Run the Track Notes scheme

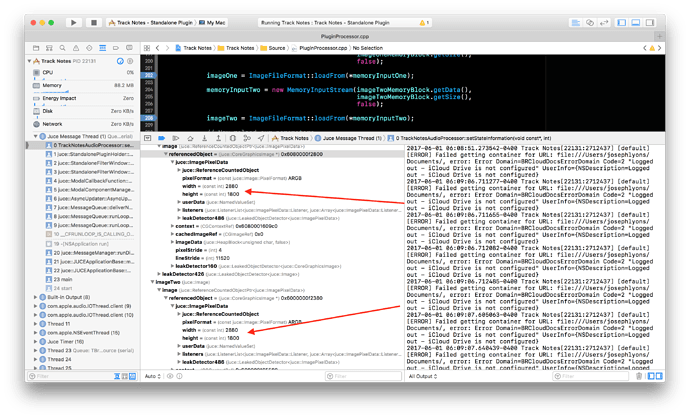[x=73, y=22]
